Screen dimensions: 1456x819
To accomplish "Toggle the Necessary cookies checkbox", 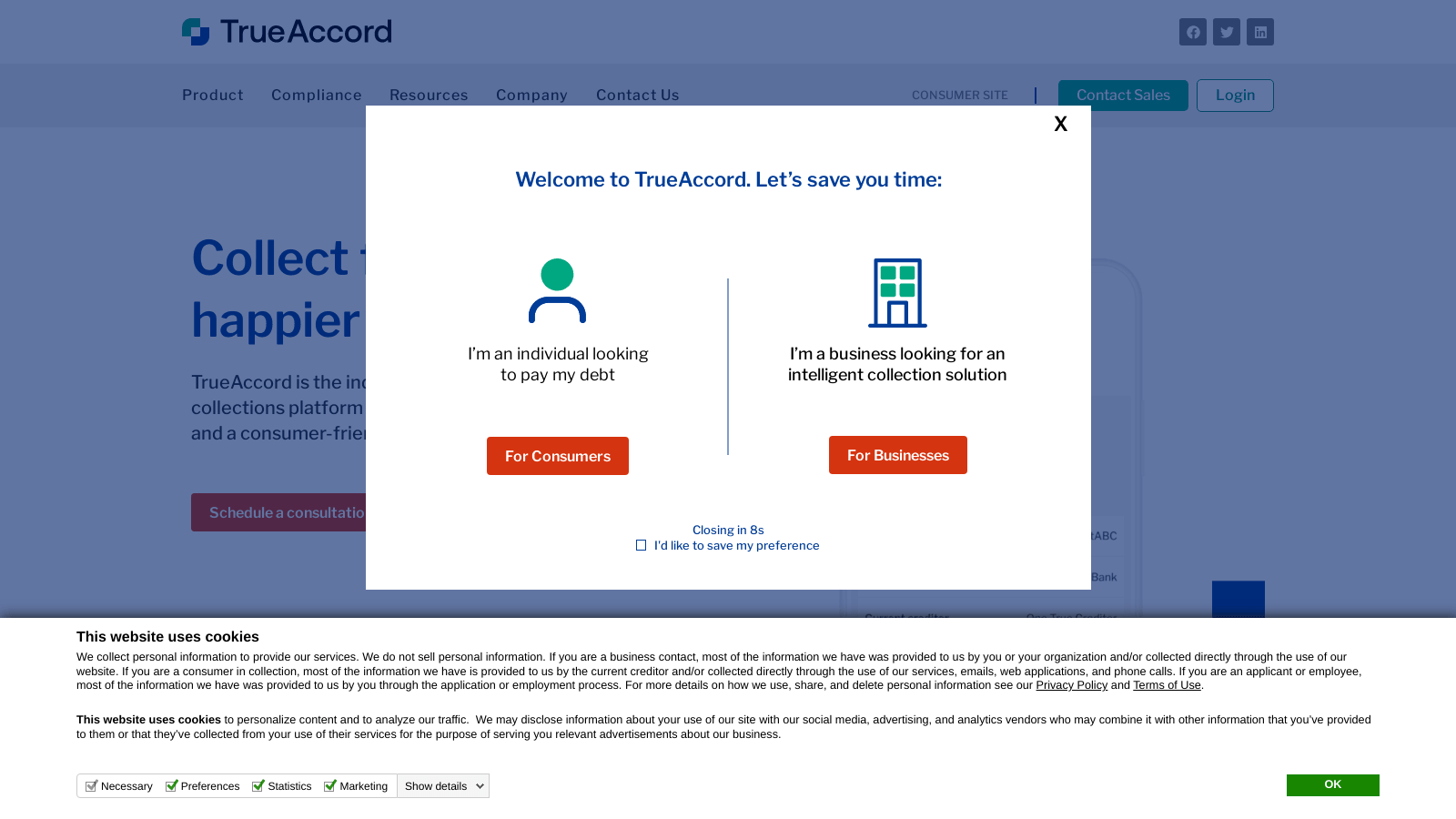I will pos(91,786).
